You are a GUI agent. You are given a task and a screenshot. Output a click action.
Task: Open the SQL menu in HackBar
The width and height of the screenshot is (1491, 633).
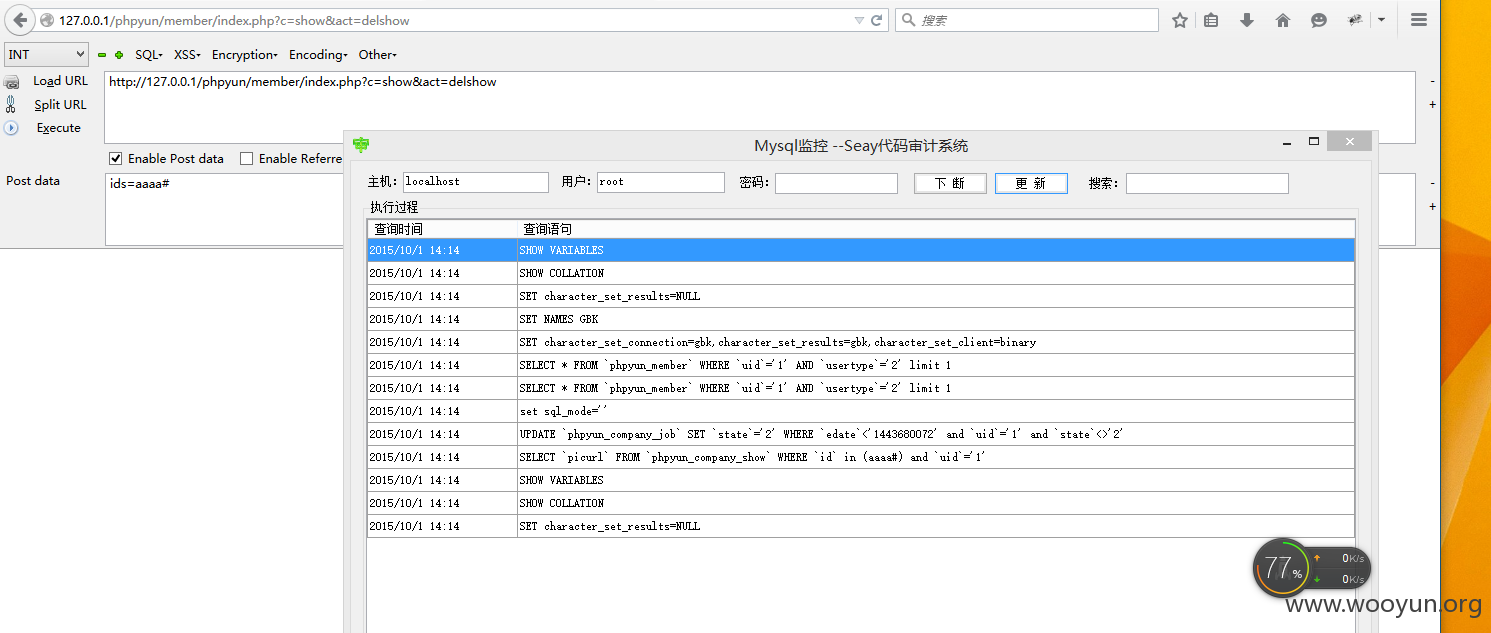[149, 55]
